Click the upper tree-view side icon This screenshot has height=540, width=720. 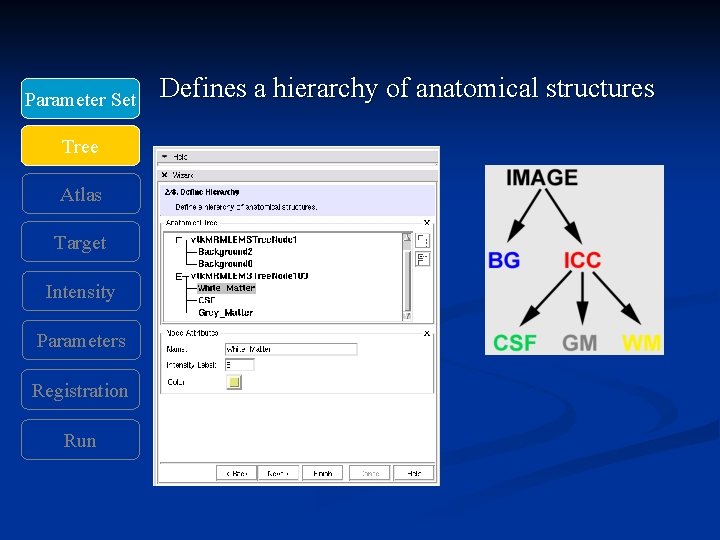[x=422, y=241]
